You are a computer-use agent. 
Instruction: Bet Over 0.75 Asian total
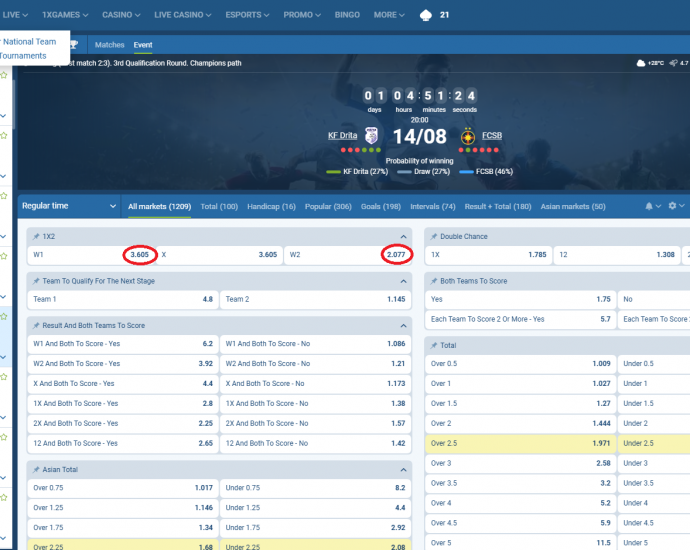click(123, 488)
